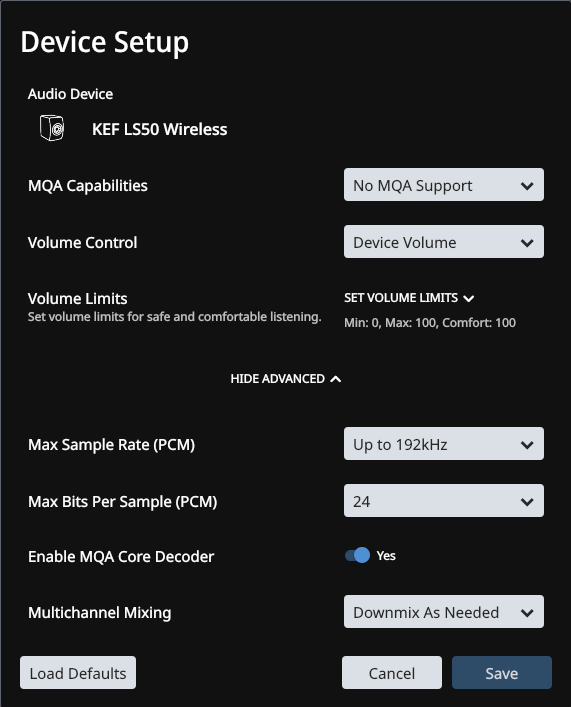Image resolution: width=571 pixels, height=707 pixels.
Task: Click the Cancel button
Action: click(392, 673)
